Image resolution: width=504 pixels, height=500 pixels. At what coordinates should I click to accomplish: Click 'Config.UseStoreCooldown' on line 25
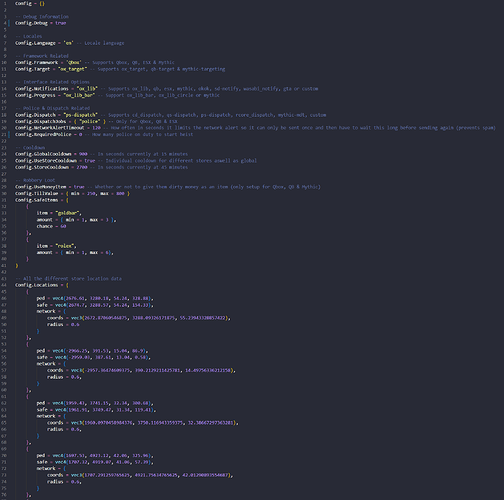coord(46,161)
